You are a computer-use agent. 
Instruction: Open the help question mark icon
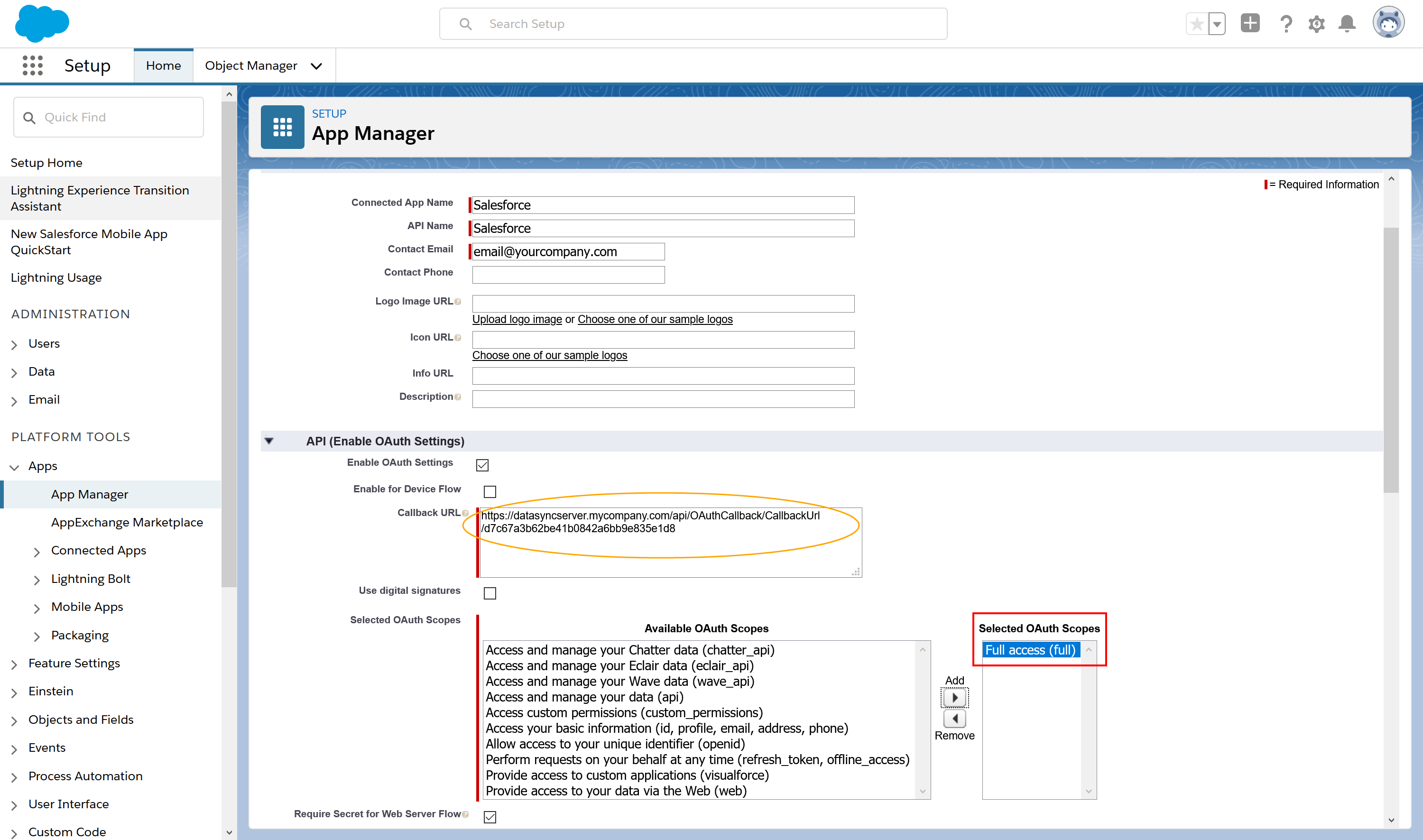tap(1285, 24)
